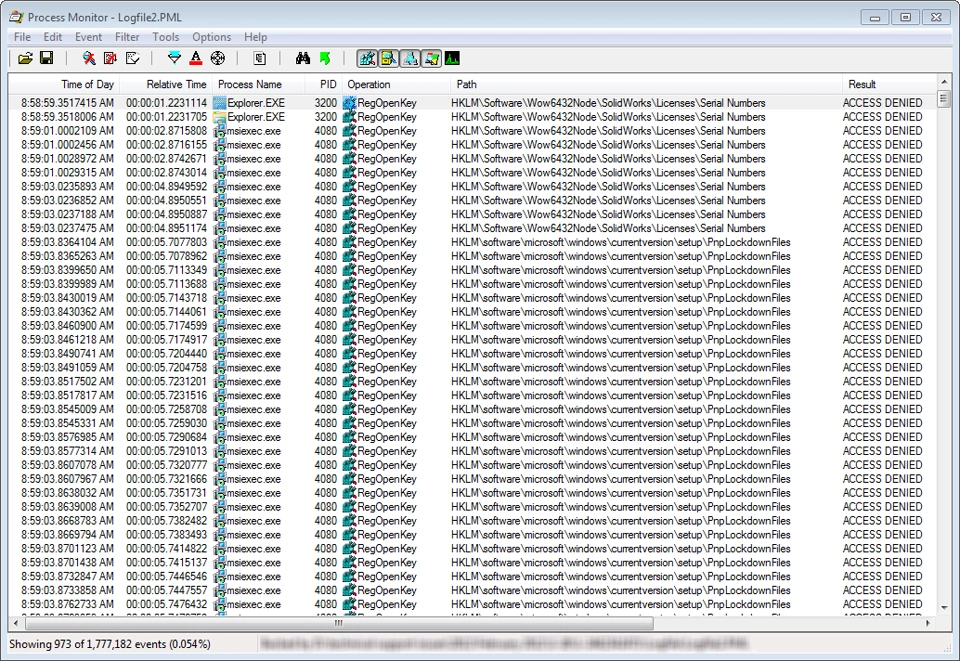Click the horizontal scrollbar left arrow
This screenshot has width=960, height=661.
tap(15, 623)
